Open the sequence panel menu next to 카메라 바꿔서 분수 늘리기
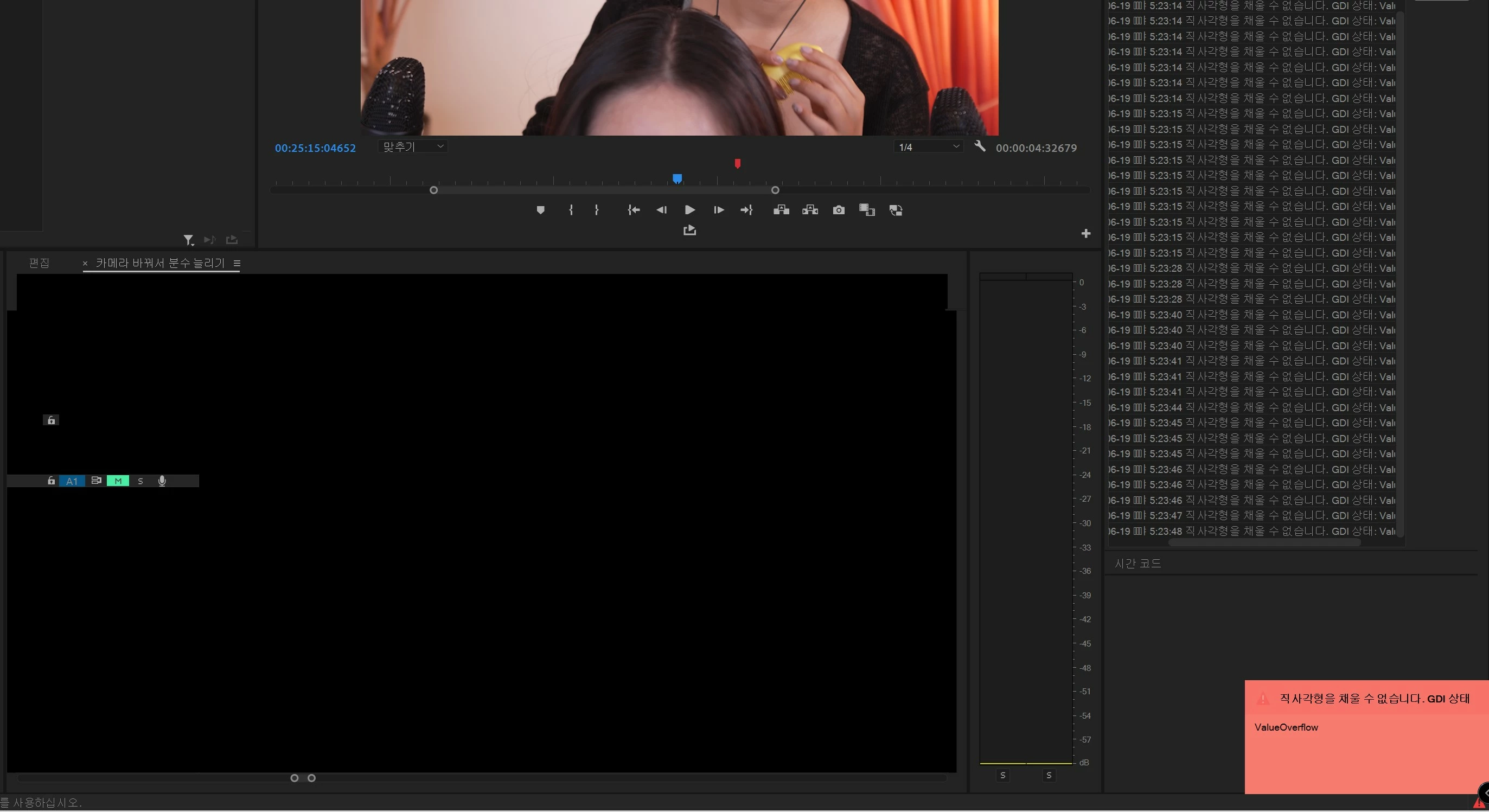The image size is (1489, 812). pos(237,264)
